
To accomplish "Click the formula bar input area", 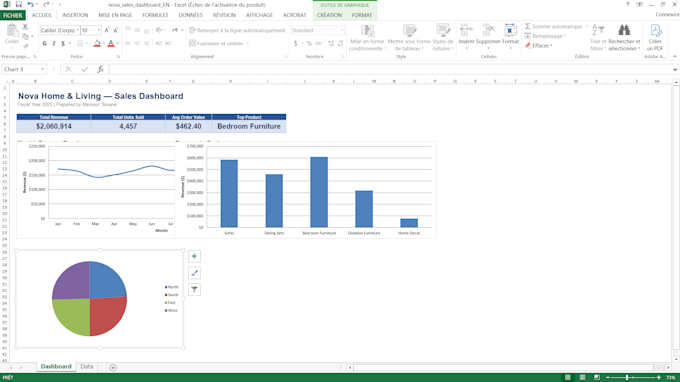I will pyautogui.click(x=390, y=69).
